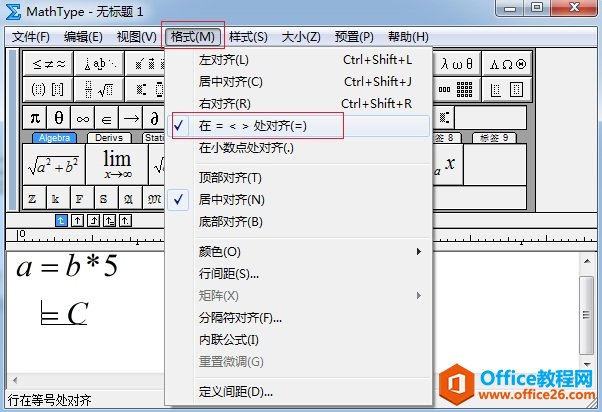
Task: Select 顶部对齐(T) option
Action: click(298, 178)
